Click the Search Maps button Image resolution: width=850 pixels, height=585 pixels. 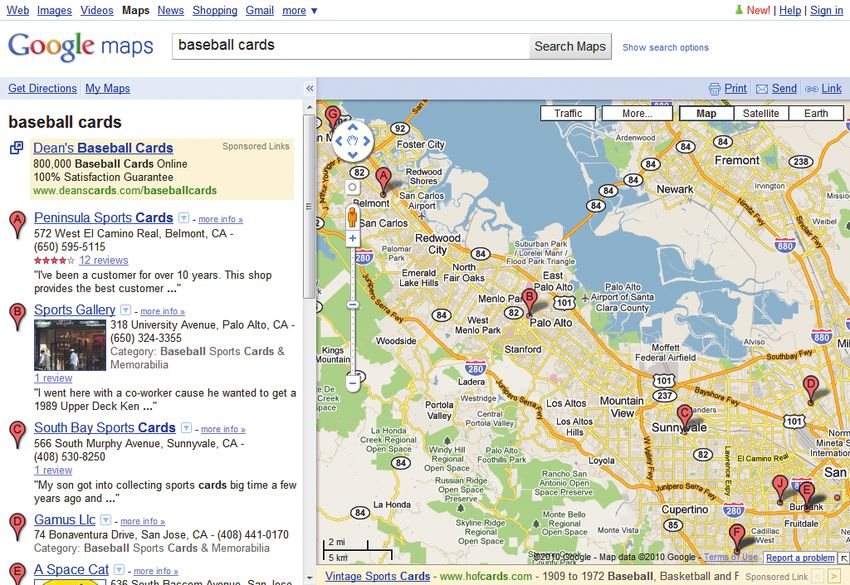pyautogui.click(x=570, y=47)
